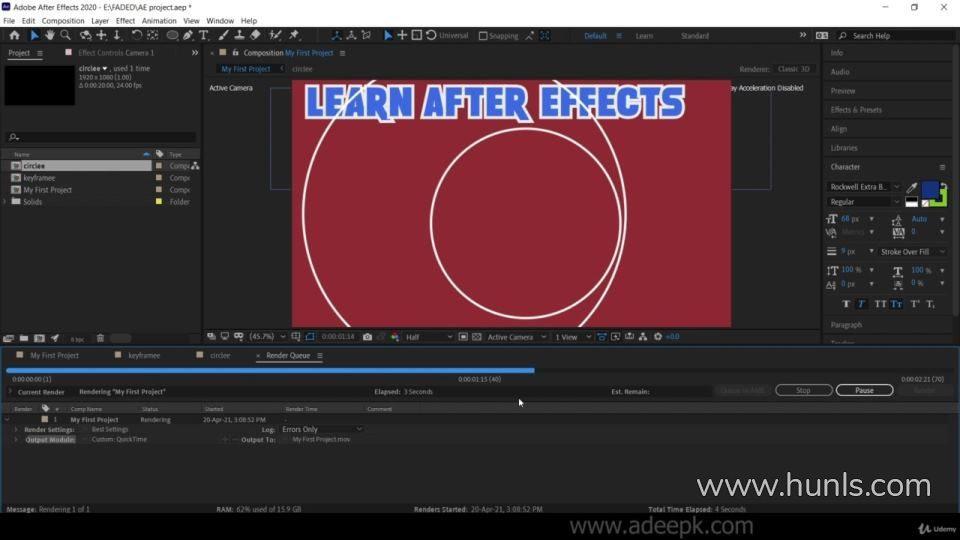Click the Pause render button
960x540 pixels.
pyautogui.click(x=864, y=390)
